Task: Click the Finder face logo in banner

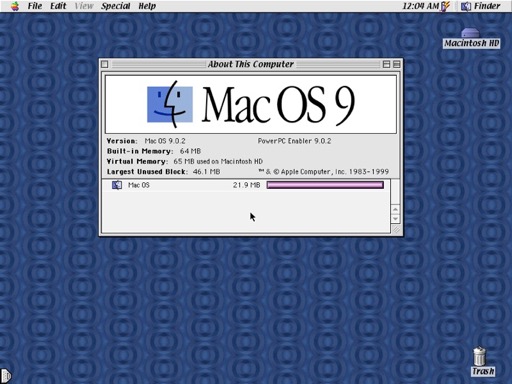Action: 170,104
